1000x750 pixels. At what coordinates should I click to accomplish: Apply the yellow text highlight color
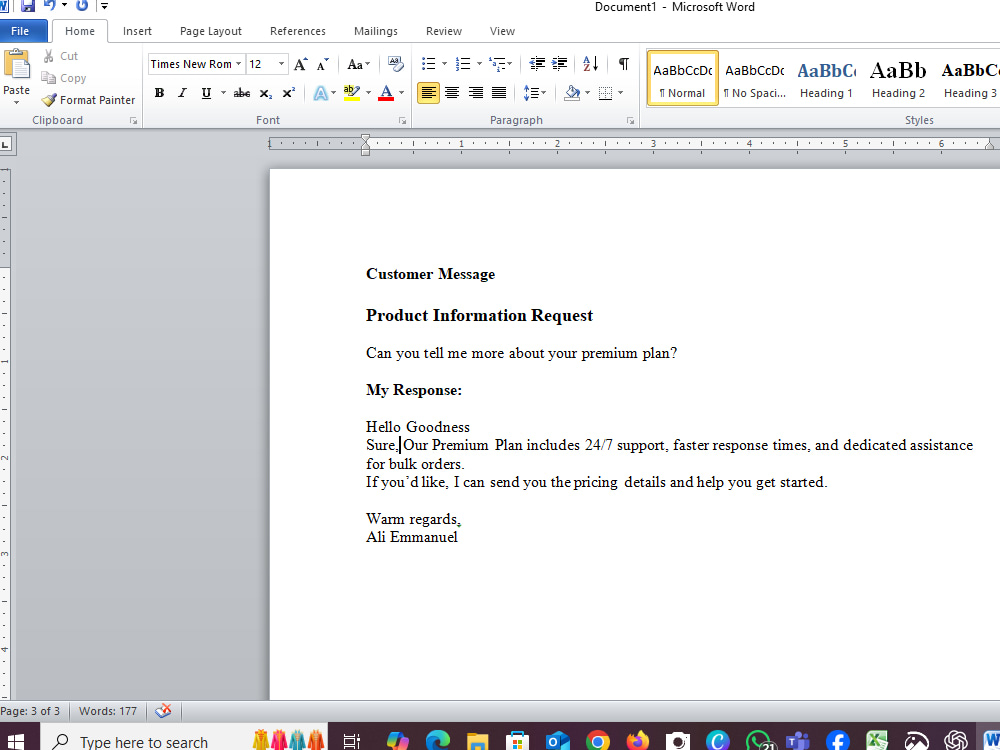point(351,94)
